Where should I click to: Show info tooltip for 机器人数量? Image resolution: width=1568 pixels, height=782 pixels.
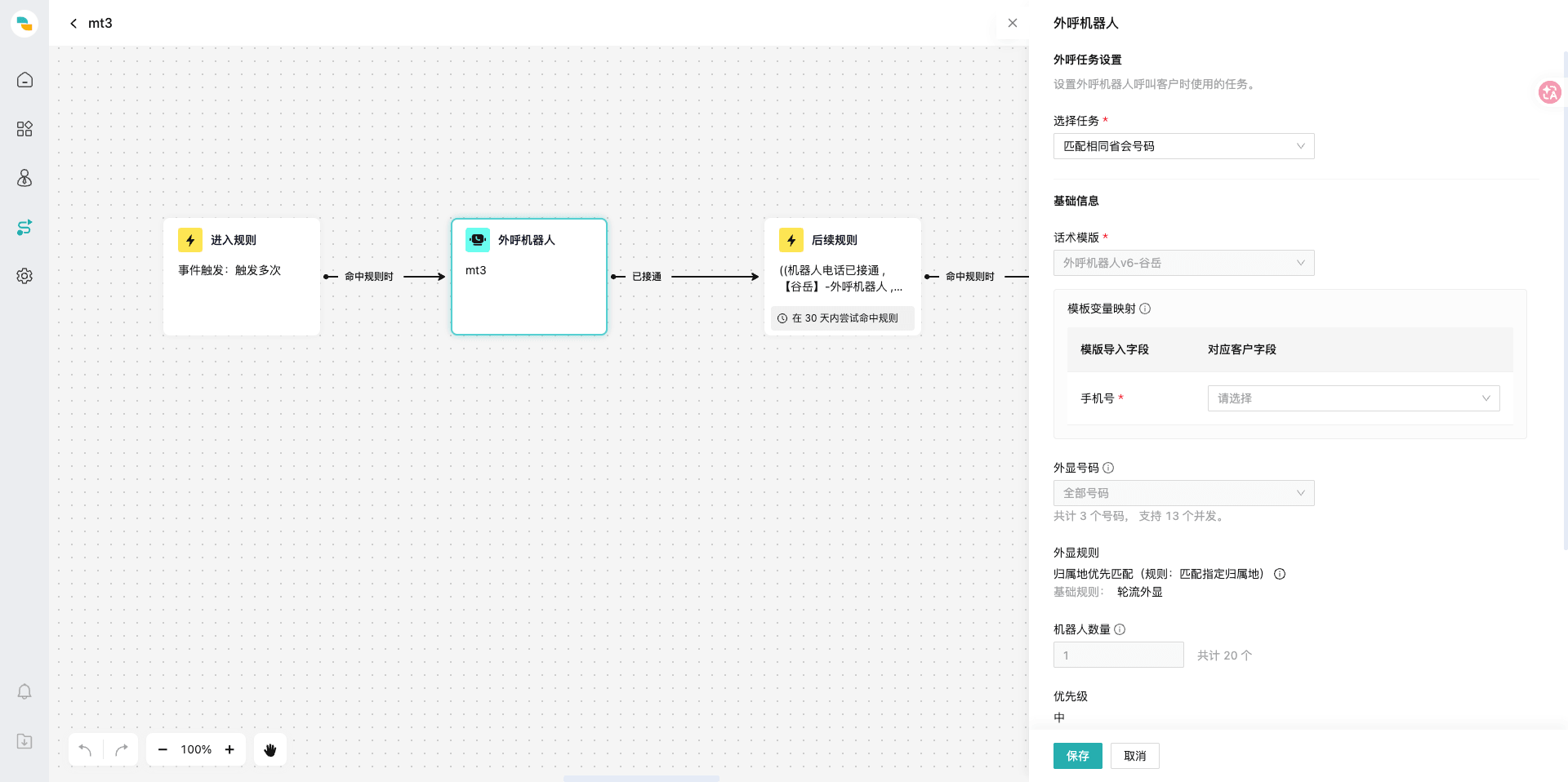pos(1120,629)
